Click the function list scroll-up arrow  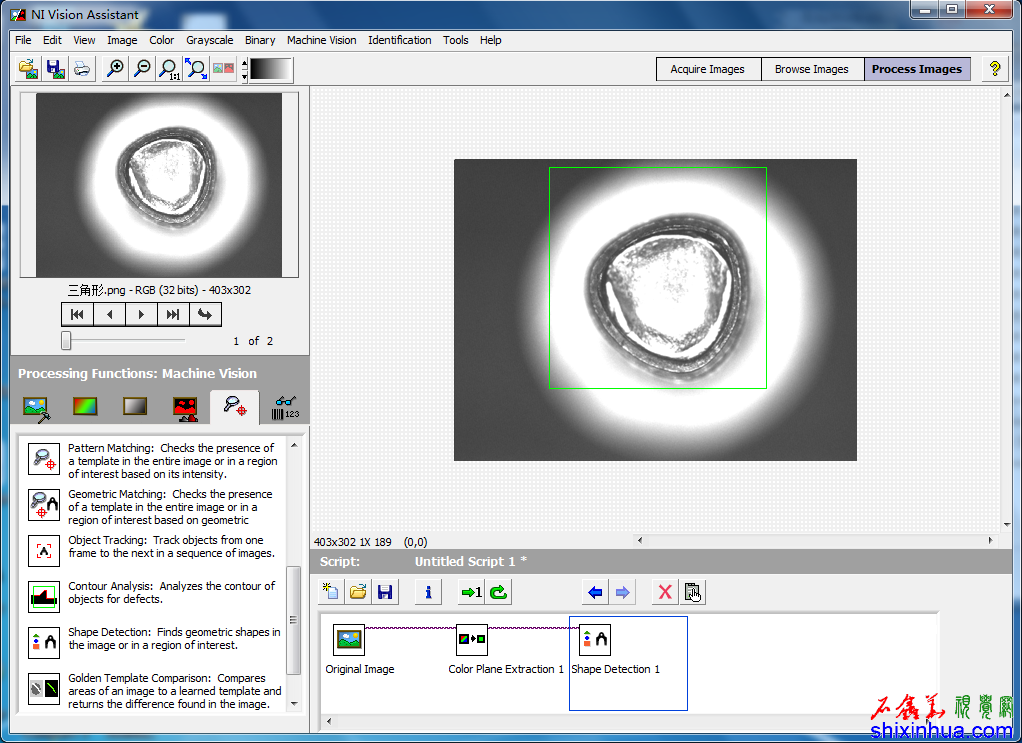point(294,445)
